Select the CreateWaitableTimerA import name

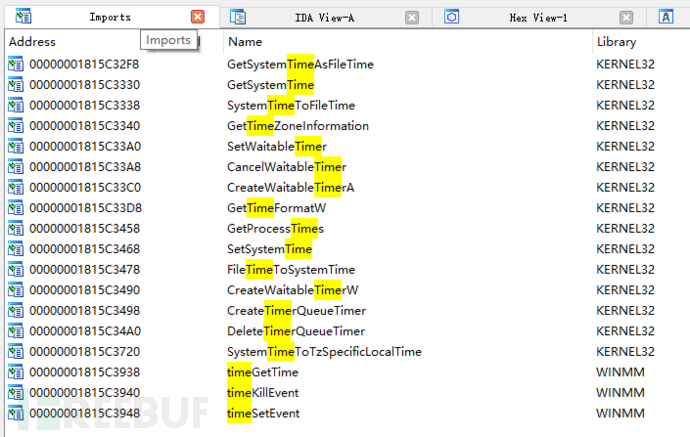(x=290, y=187)
